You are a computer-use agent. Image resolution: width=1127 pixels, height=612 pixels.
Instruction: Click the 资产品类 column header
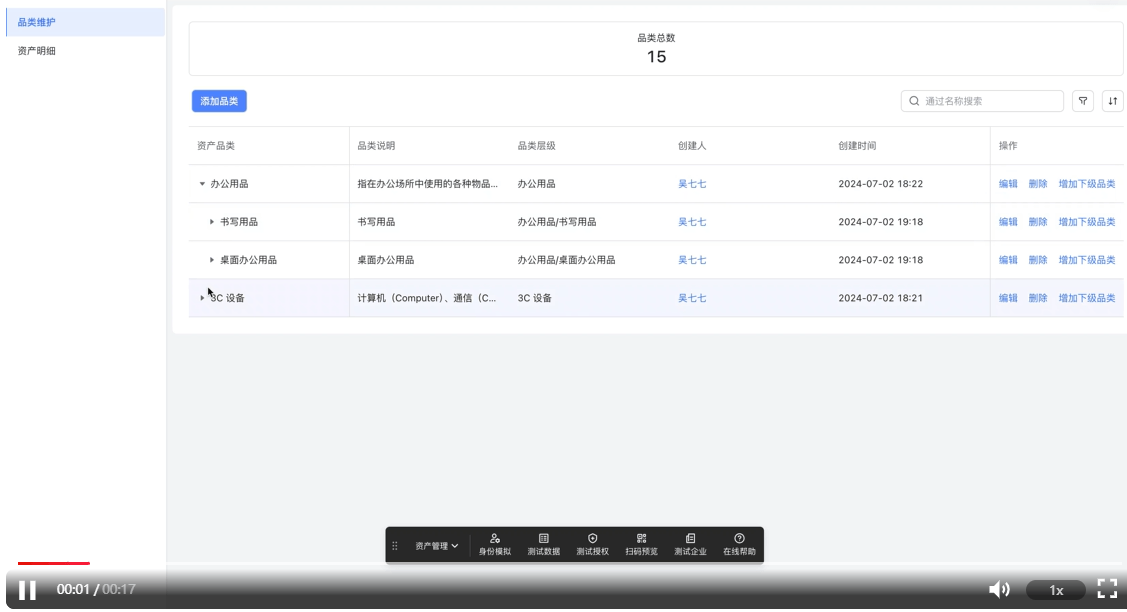click(x=216, y=145)
